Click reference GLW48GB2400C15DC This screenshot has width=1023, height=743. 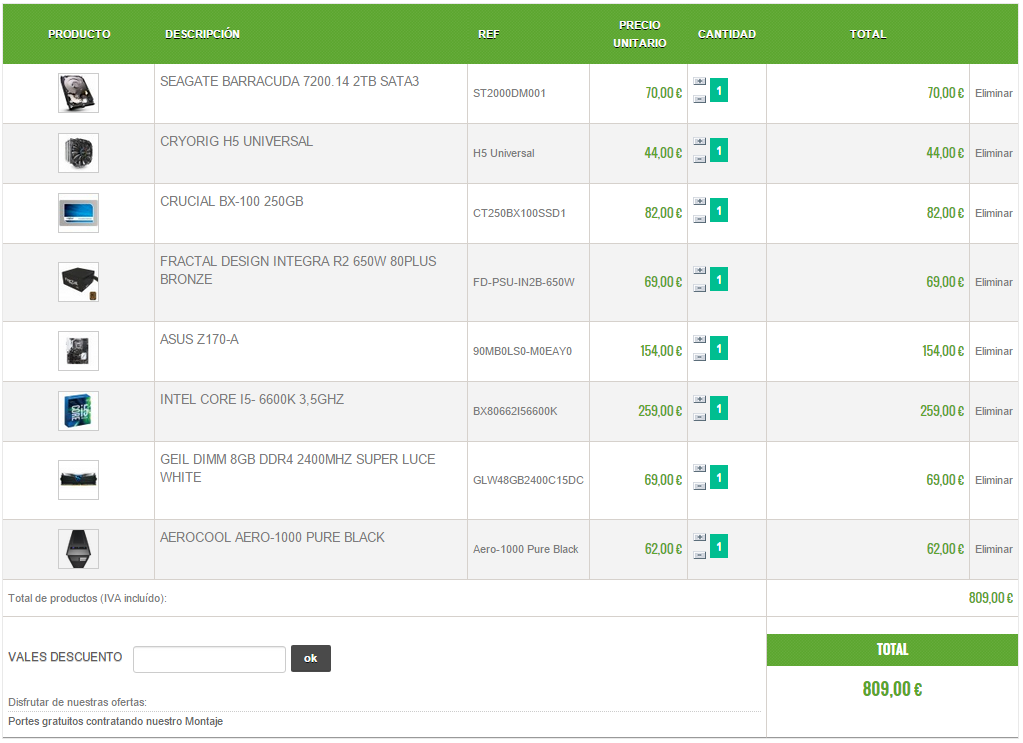click(528, 481)
